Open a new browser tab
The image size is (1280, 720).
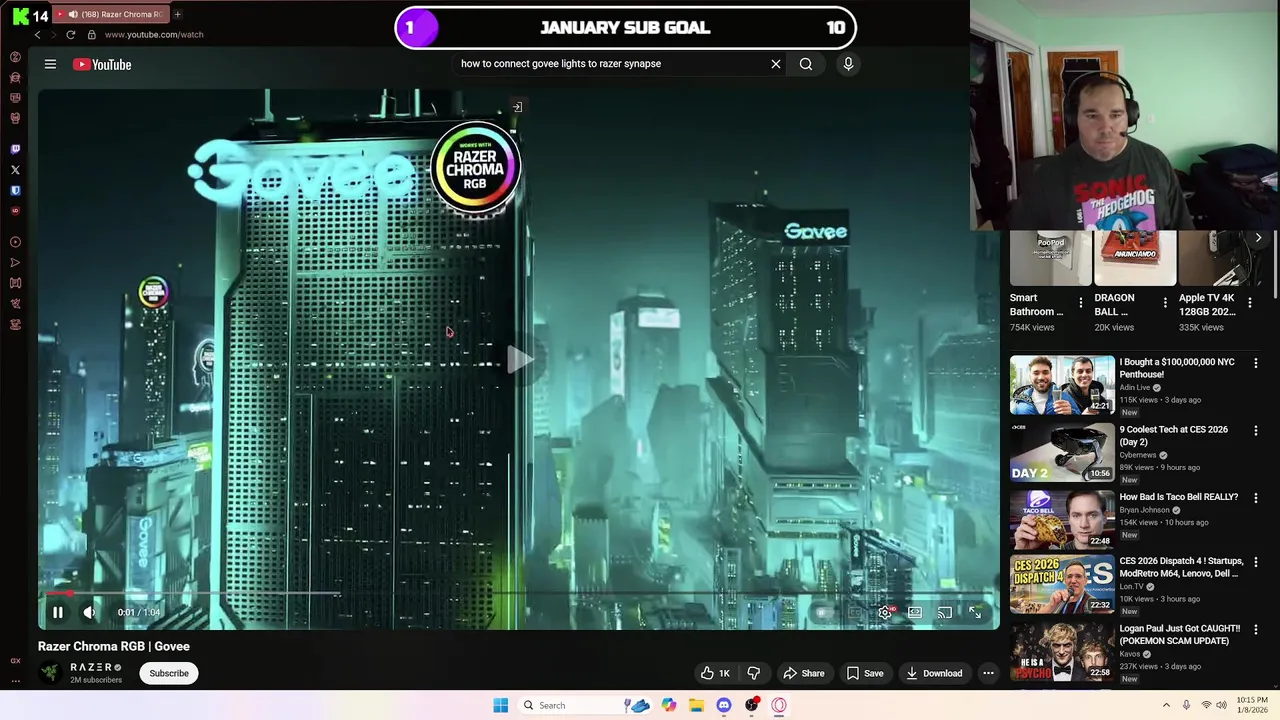coord(177,14)
